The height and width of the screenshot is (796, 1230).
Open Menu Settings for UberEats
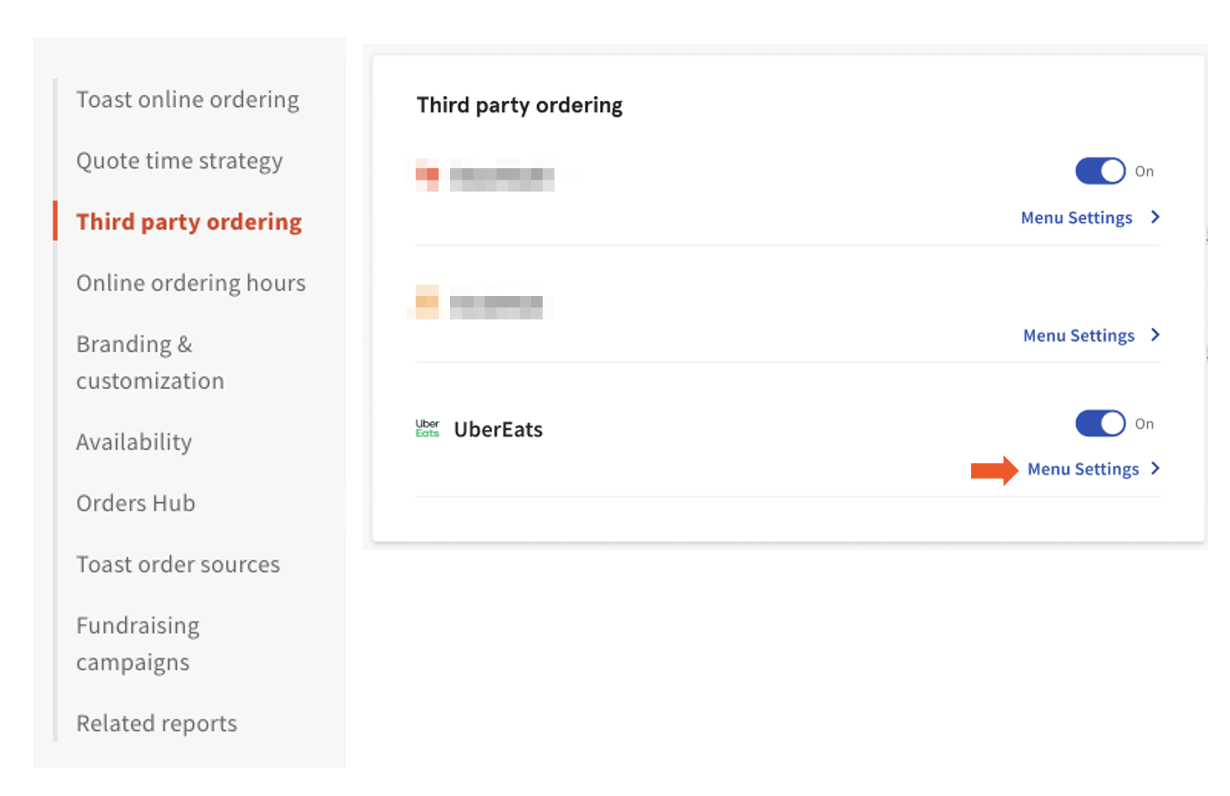tap(1084, 469)
